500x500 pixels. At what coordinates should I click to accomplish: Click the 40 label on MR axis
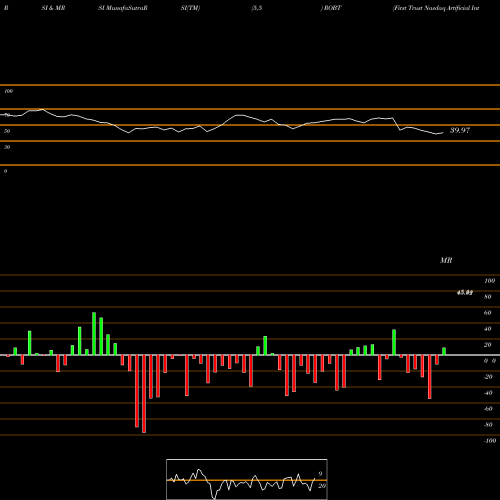487,329
